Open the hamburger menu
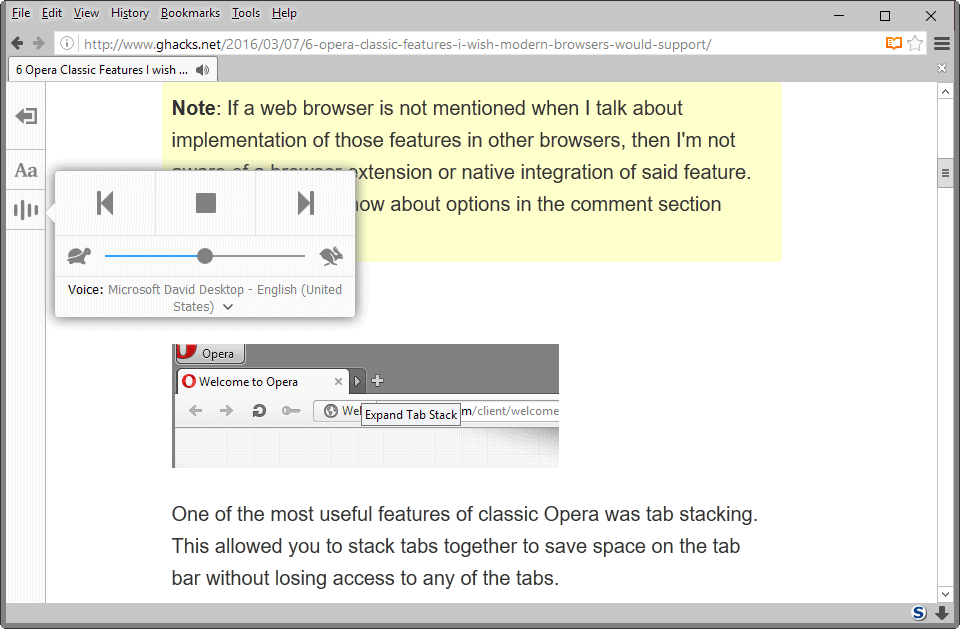Image resolution: width=960 pixels, height=629 pixels. coord(942,44)
